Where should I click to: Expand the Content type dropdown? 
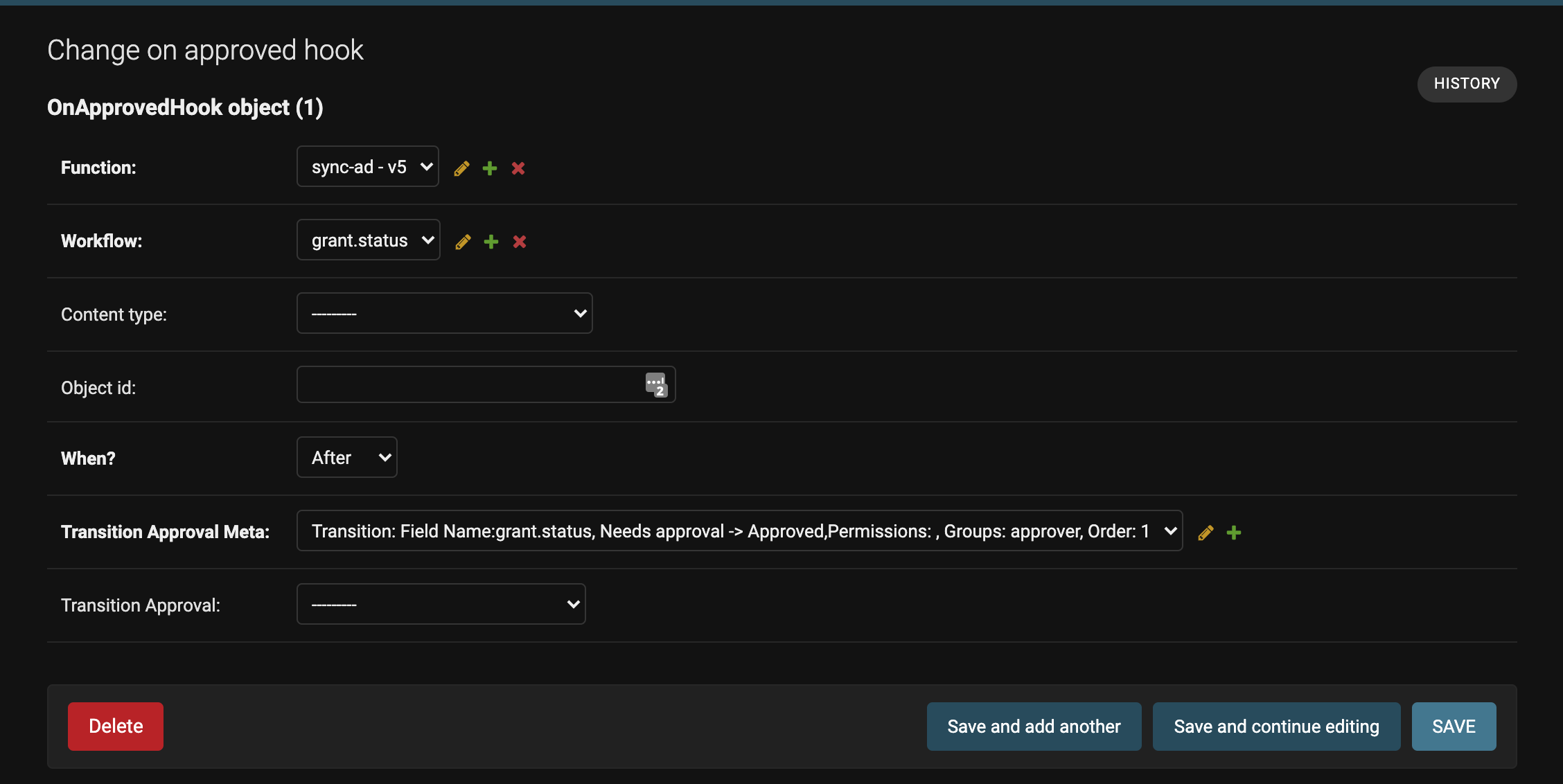(x=444, y=314)
